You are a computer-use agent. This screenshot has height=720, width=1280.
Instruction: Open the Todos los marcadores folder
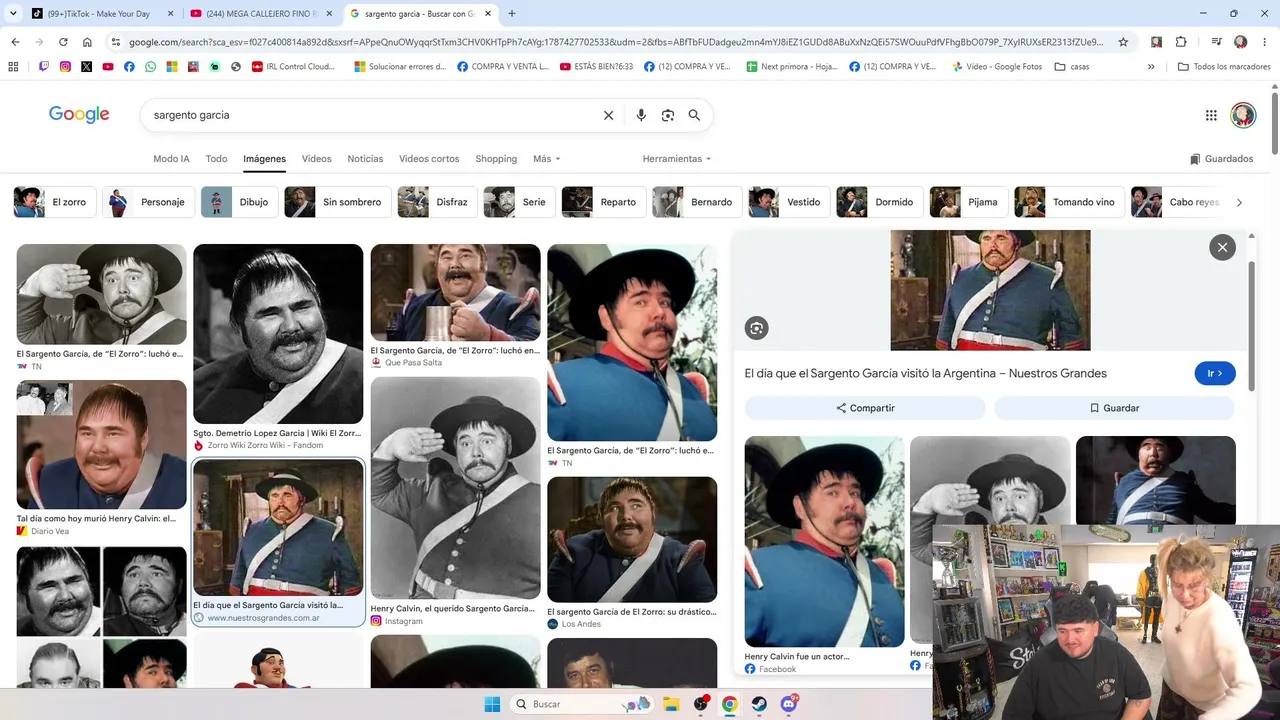coord(1224,67)
